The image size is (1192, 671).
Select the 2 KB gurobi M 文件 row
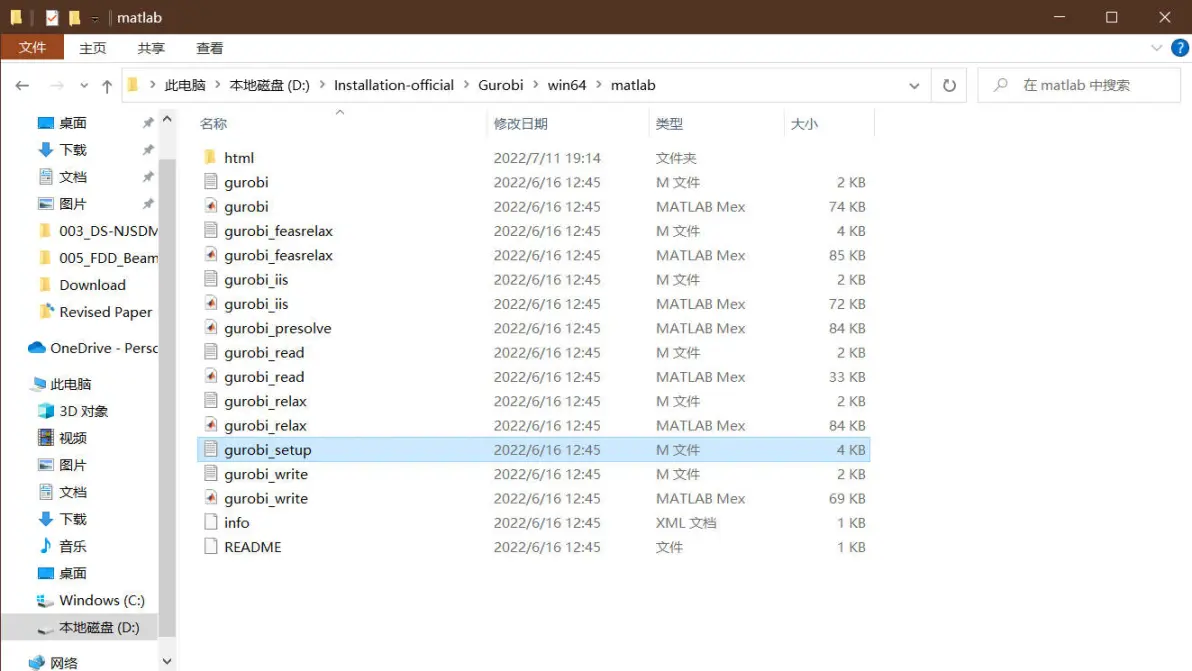[x=533, y=182]
